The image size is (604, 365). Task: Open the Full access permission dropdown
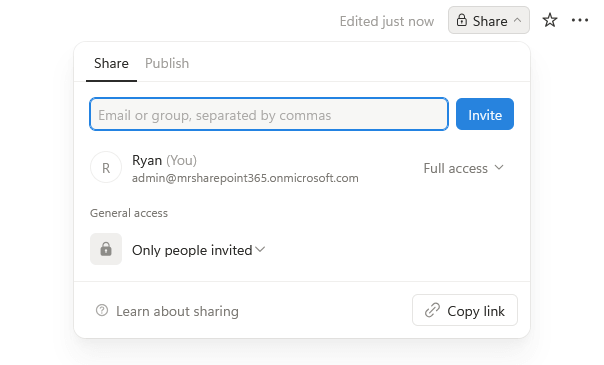click(x=463, y=168)
